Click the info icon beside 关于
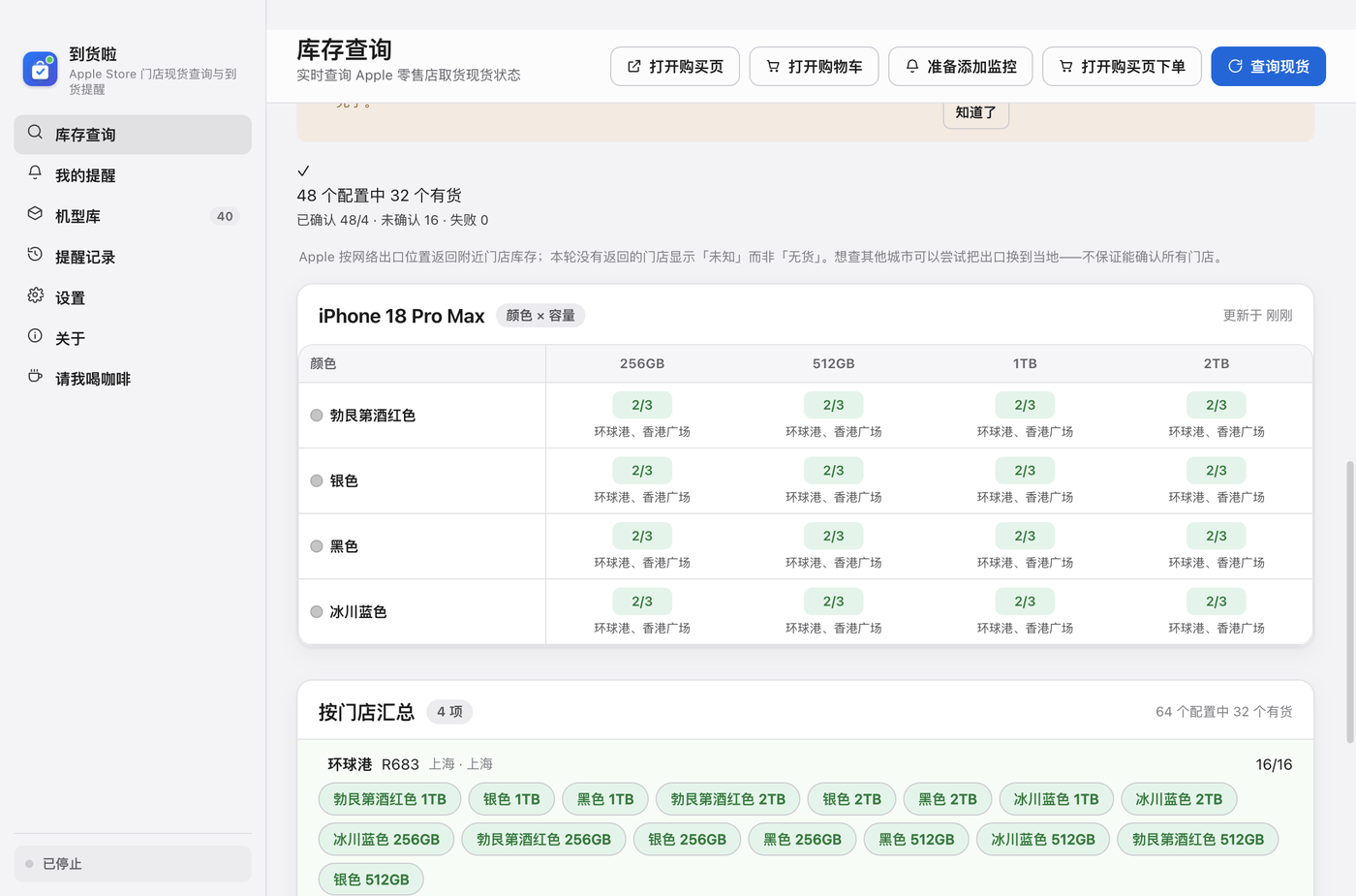Screen dimensions: 1356x896 click(x=35, y=336)
